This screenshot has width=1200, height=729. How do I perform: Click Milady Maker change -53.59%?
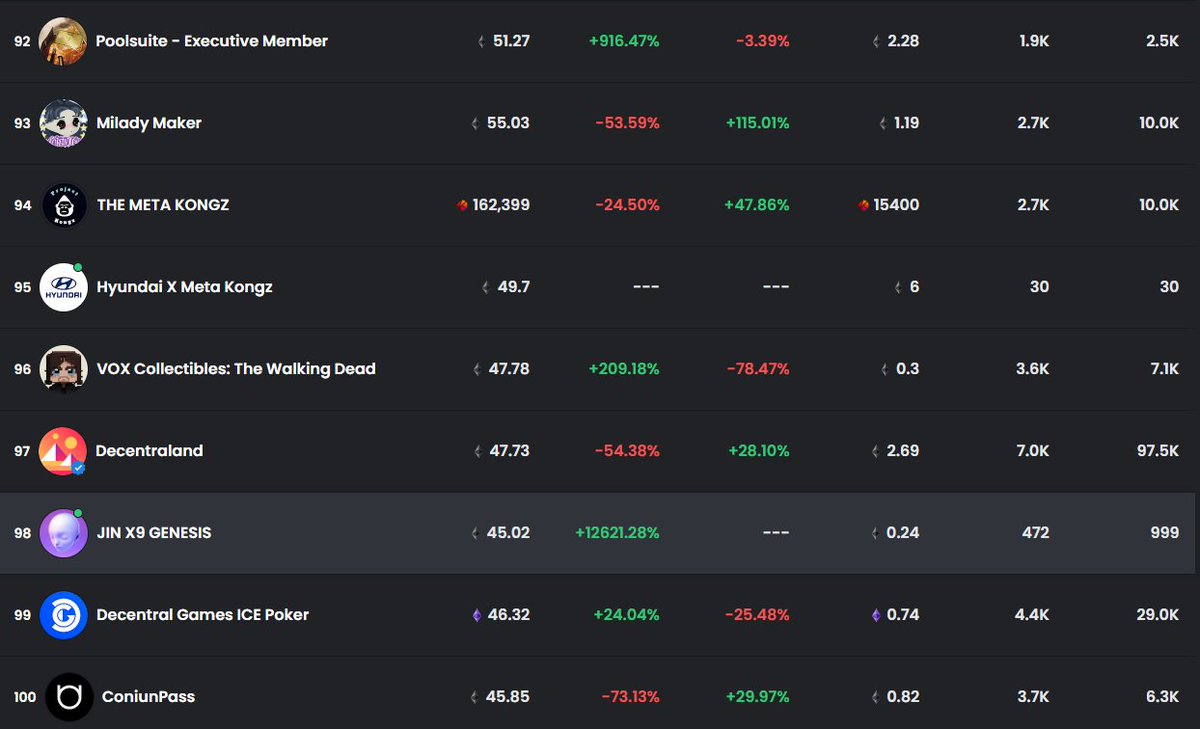point(628,123)
